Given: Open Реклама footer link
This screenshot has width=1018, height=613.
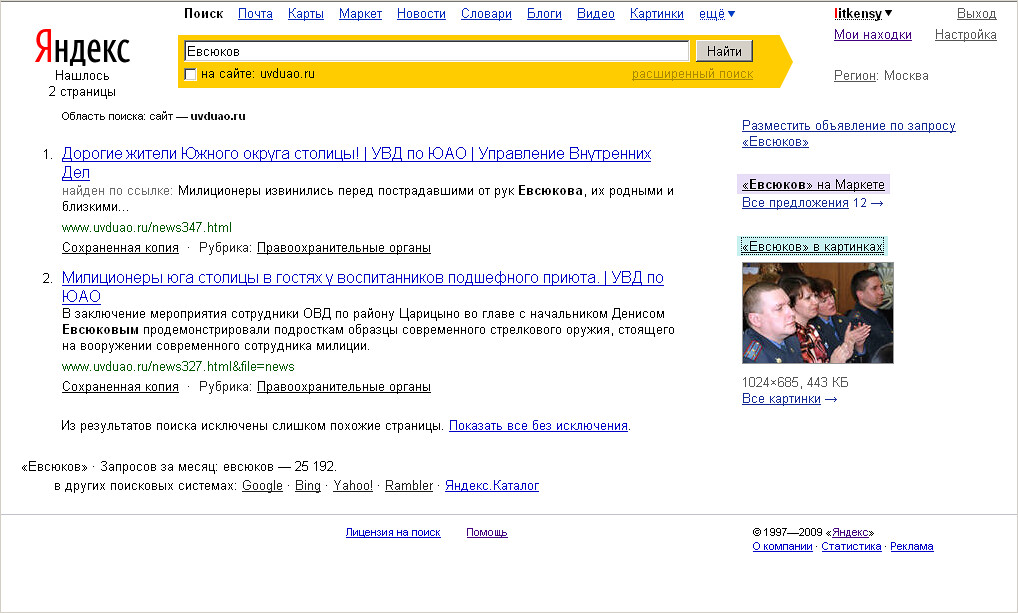Looking at the screenshot, I should click(912, 546).
